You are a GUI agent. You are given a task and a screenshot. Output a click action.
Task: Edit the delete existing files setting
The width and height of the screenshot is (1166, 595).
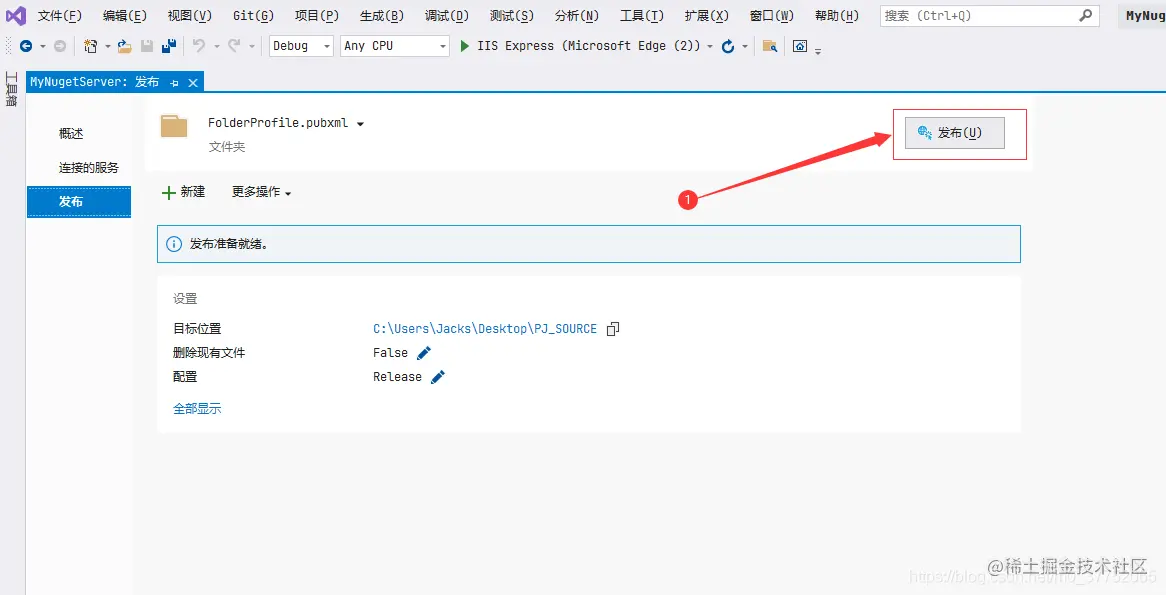click(x=424, y=353)
